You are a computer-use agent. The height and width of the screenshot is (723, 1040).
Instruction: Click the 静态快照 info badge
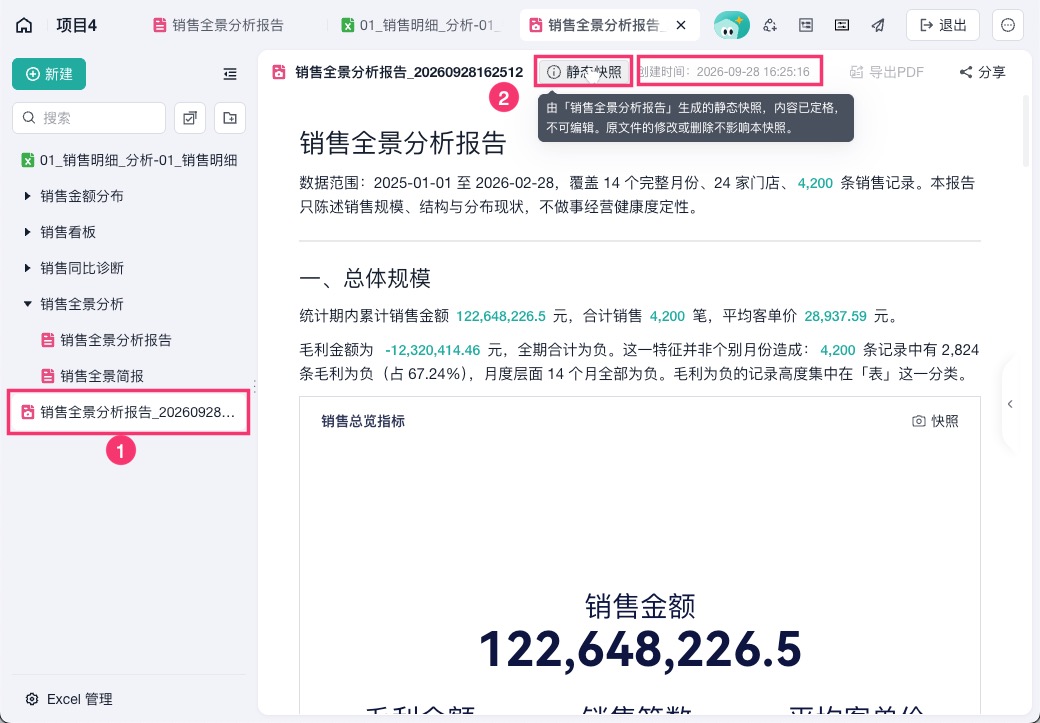coord(584,72)
